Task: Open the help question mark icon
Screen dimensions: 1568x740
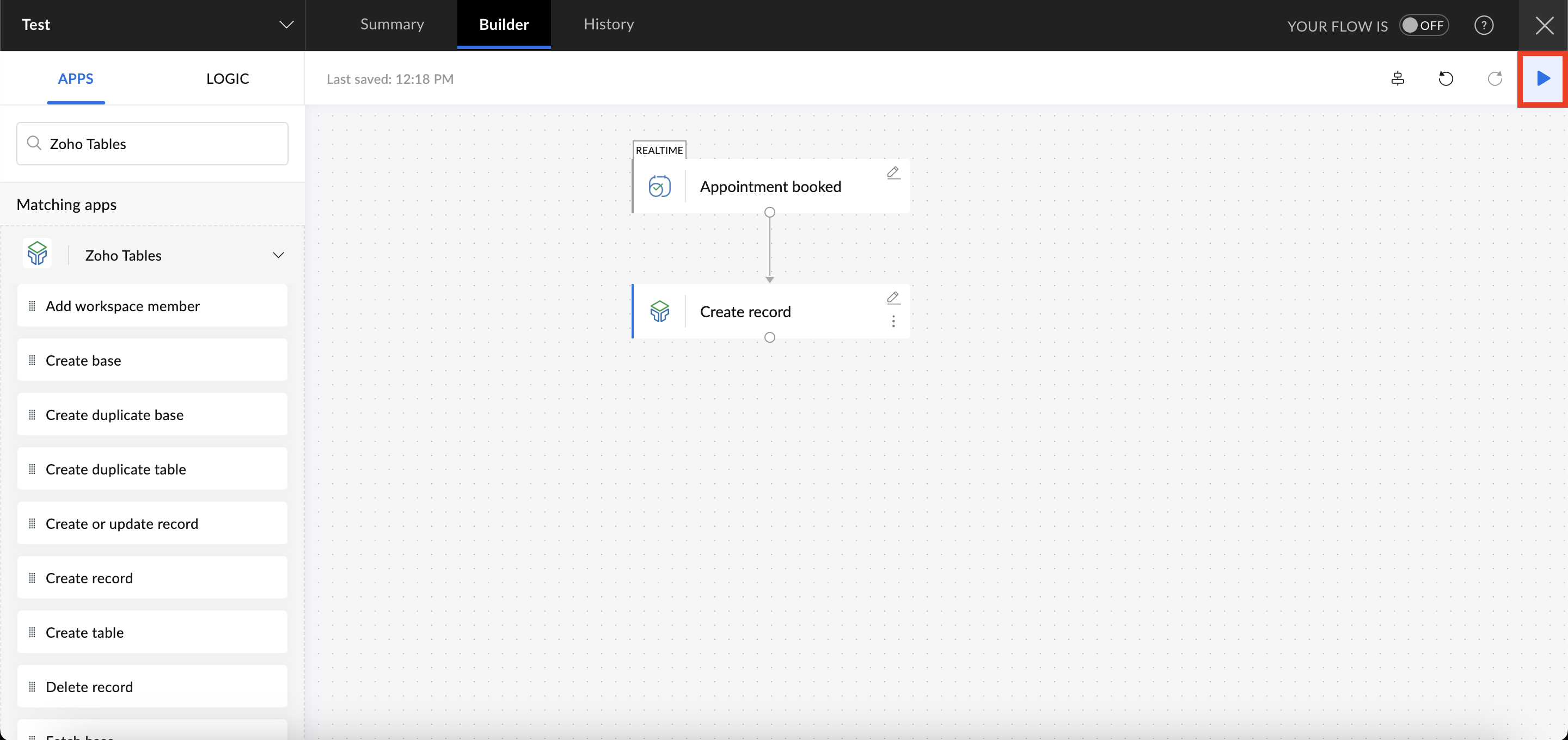Action: point(1484,26)
